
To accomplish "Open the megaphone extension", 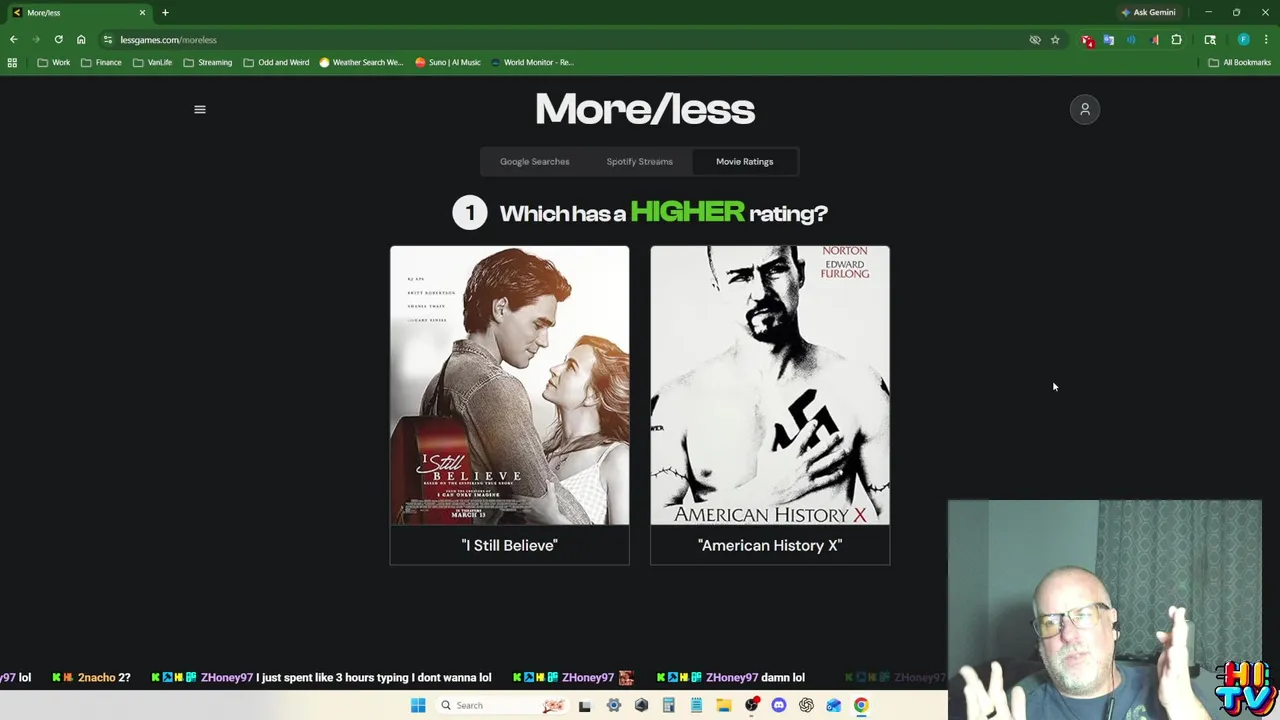I will (x=1154, y=40).
